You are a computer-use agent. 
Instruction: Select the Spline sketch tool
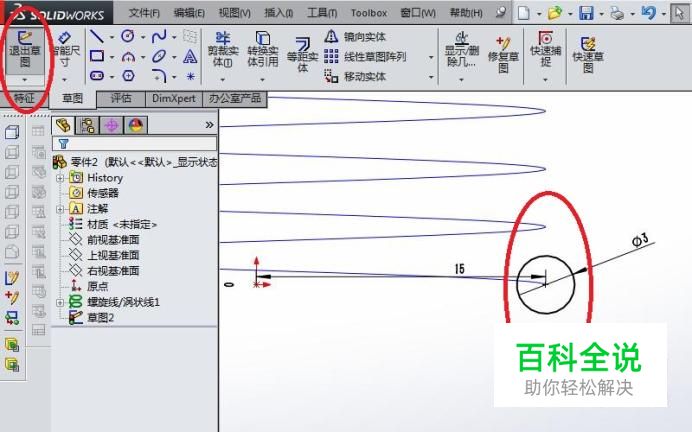point(159,37)
